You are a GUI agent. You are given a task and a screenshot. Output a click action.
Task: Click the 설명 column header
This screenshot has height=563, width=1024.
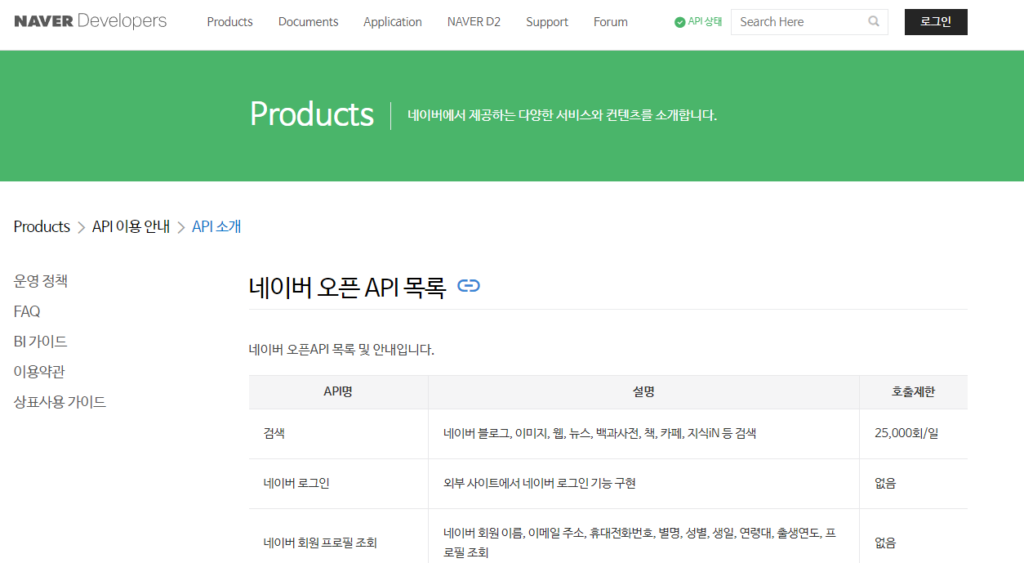click(x=644, y=392)
